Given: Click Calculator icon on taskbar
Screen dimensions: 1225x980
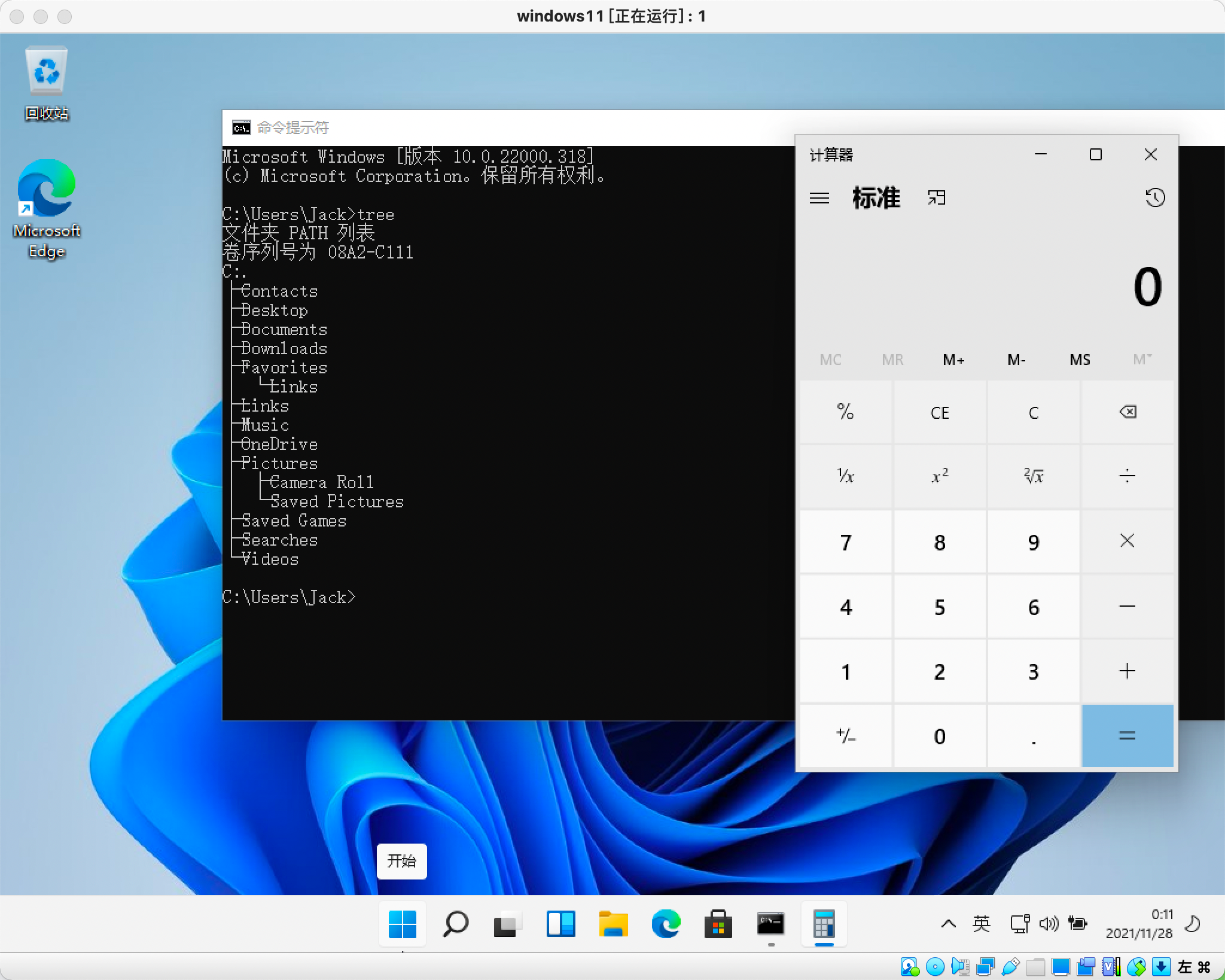Looking at the screenshot, I should coord(824,924).
